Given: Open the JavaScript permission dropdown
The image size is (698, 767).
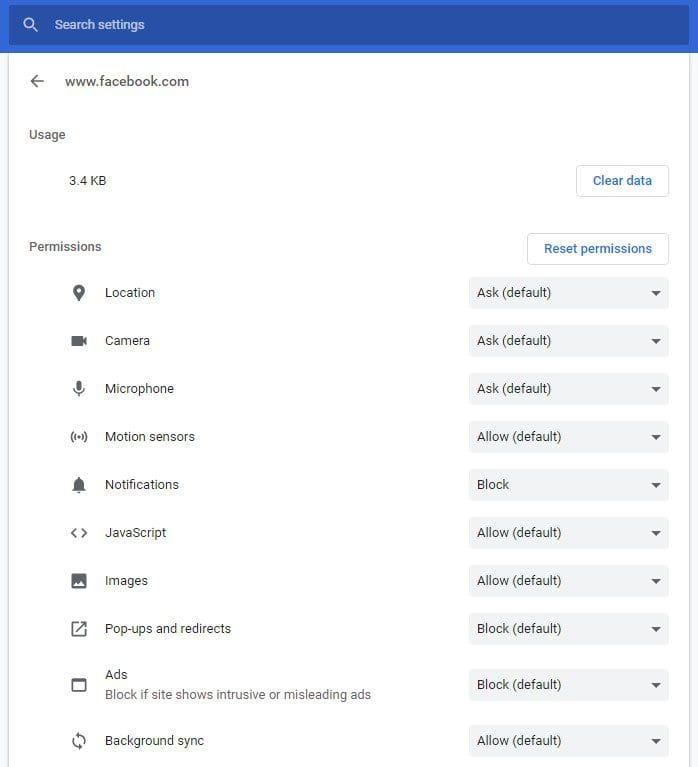Looking at the screenshot, I should (x=568, y=533).
